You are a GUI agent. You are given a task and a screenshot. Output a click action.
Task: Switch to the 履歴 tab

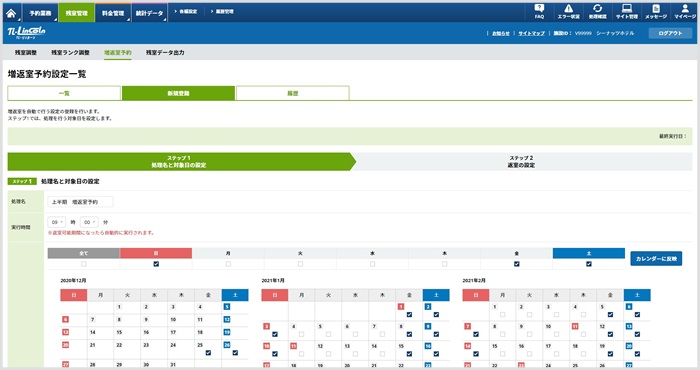click(292, 93)
